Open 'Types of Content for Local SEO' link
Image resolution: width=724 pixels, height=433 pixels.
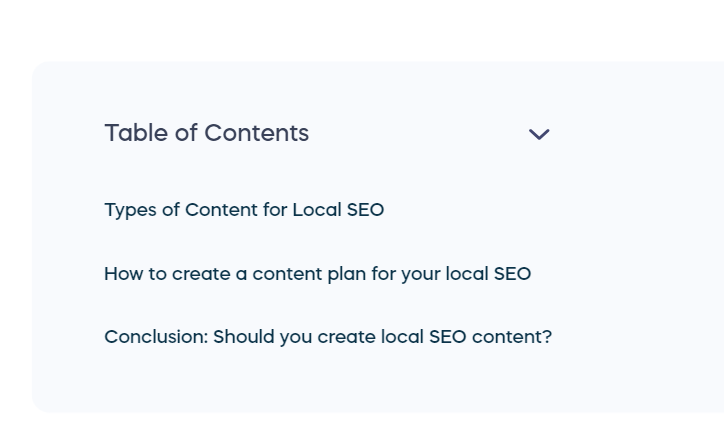coord(244,210)
